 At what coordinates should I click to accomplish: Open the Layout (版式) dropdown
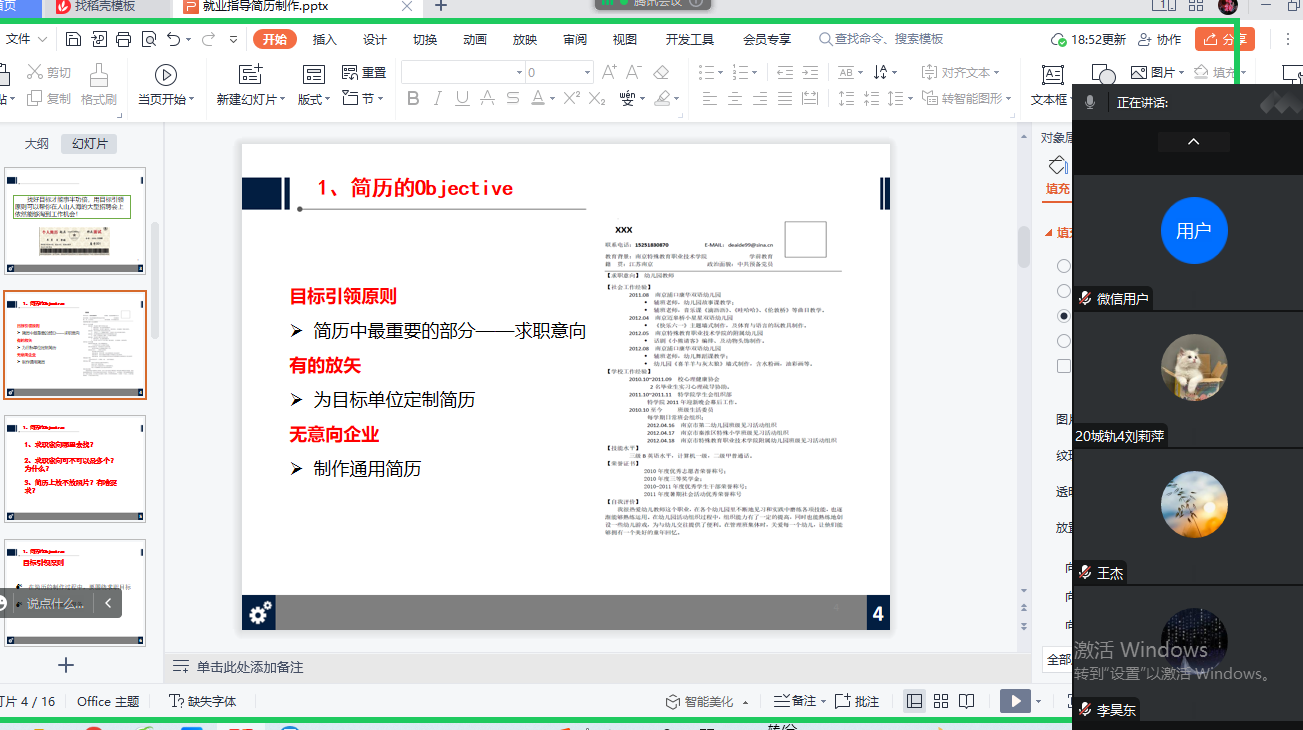(x=314, y=99)
